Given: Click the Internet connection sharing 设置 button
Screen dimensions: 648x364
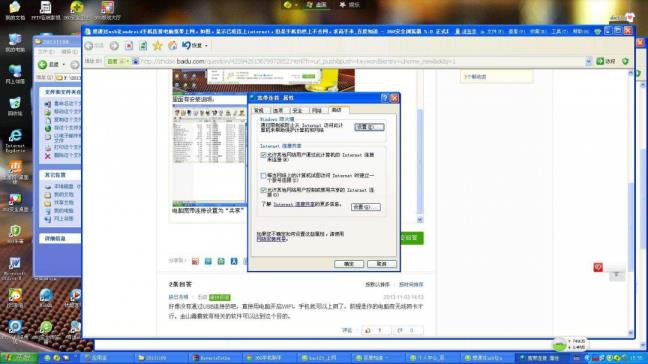Looking at the screenshot, I should click(x=366, y=207).
